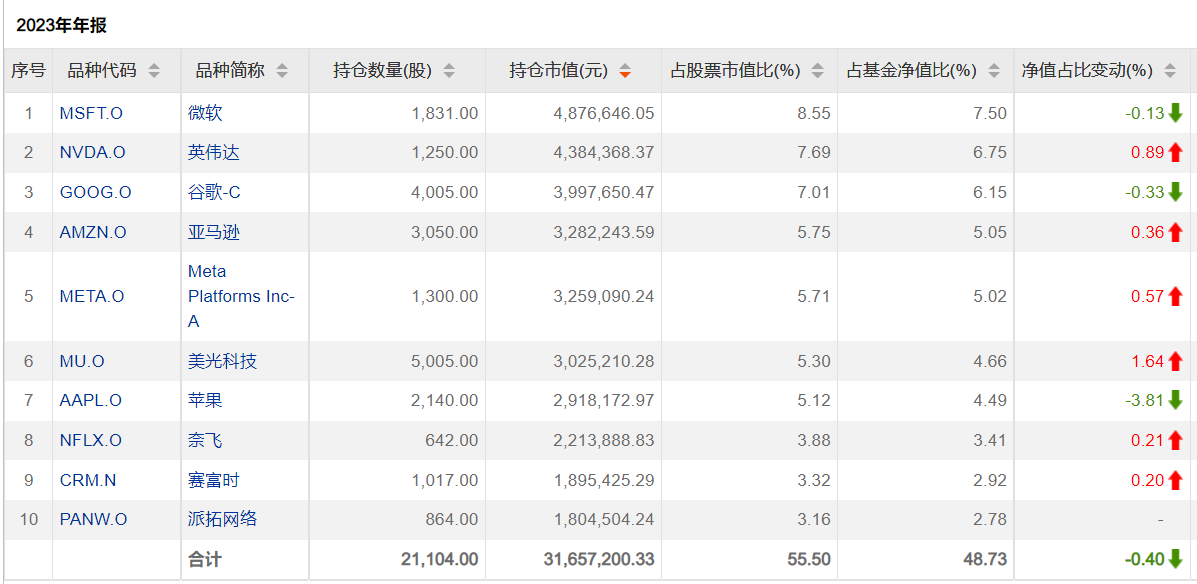Open the 赛富时 stock name link

(214, 480)
